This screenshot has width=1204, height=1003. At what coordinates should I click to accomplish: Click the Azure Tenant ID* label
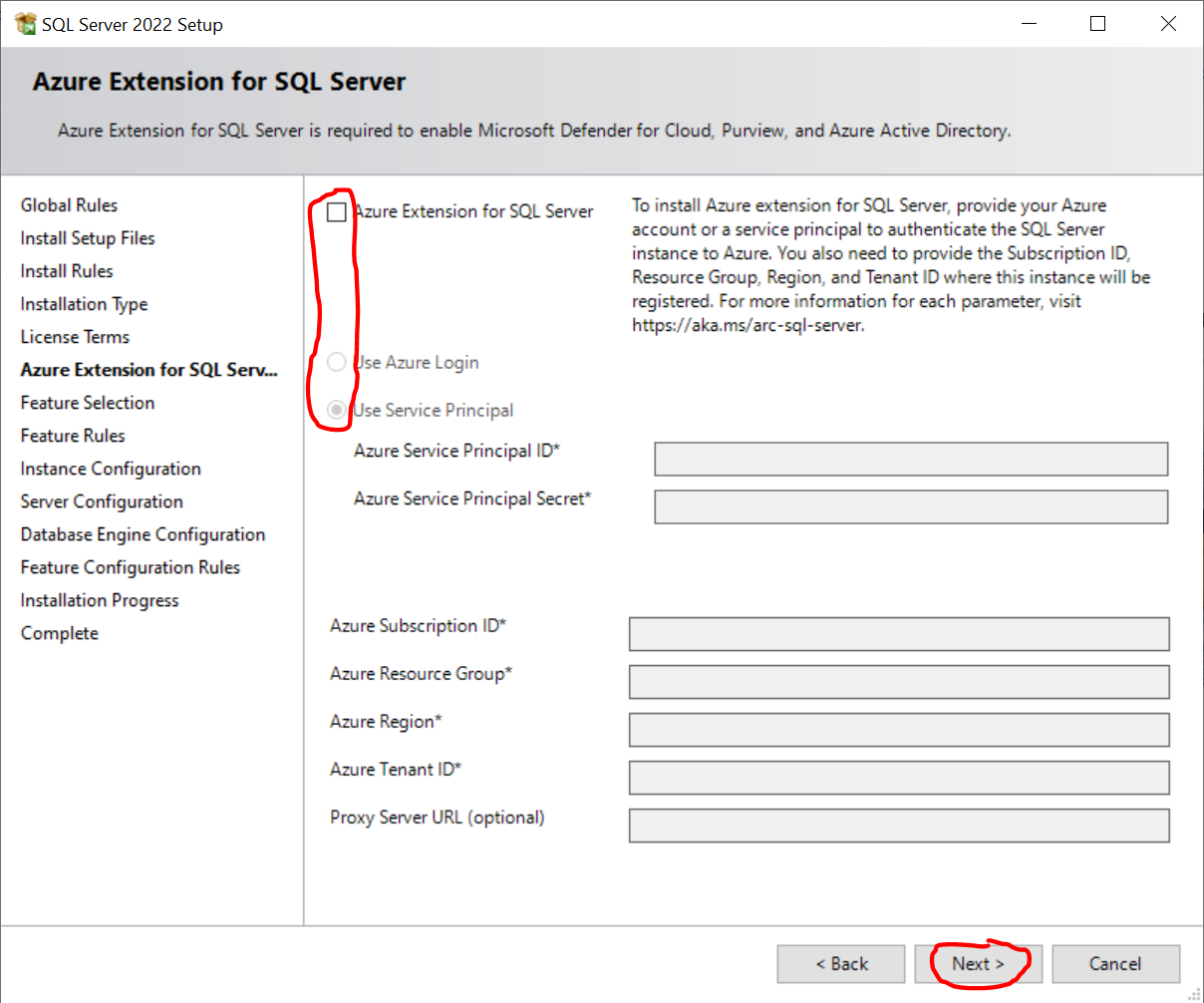(396, 770)
